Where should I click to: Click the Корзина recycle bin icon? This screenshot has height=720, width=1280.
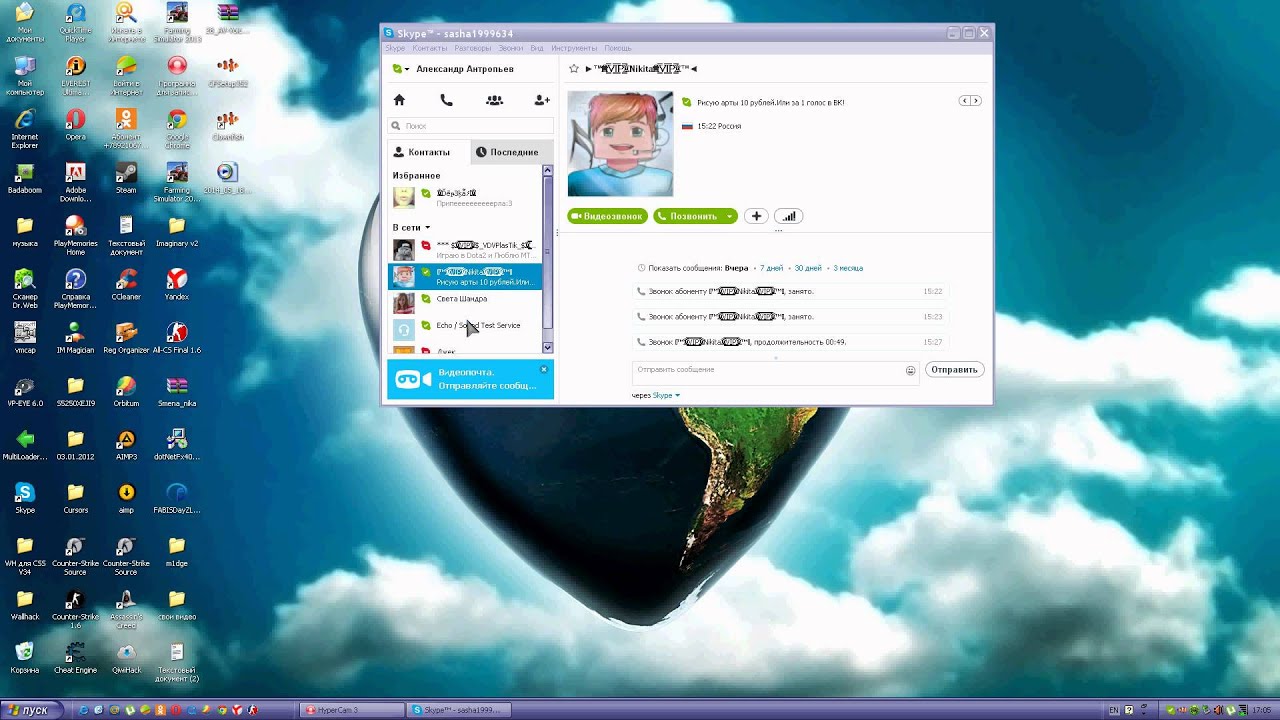coord(25,657)
